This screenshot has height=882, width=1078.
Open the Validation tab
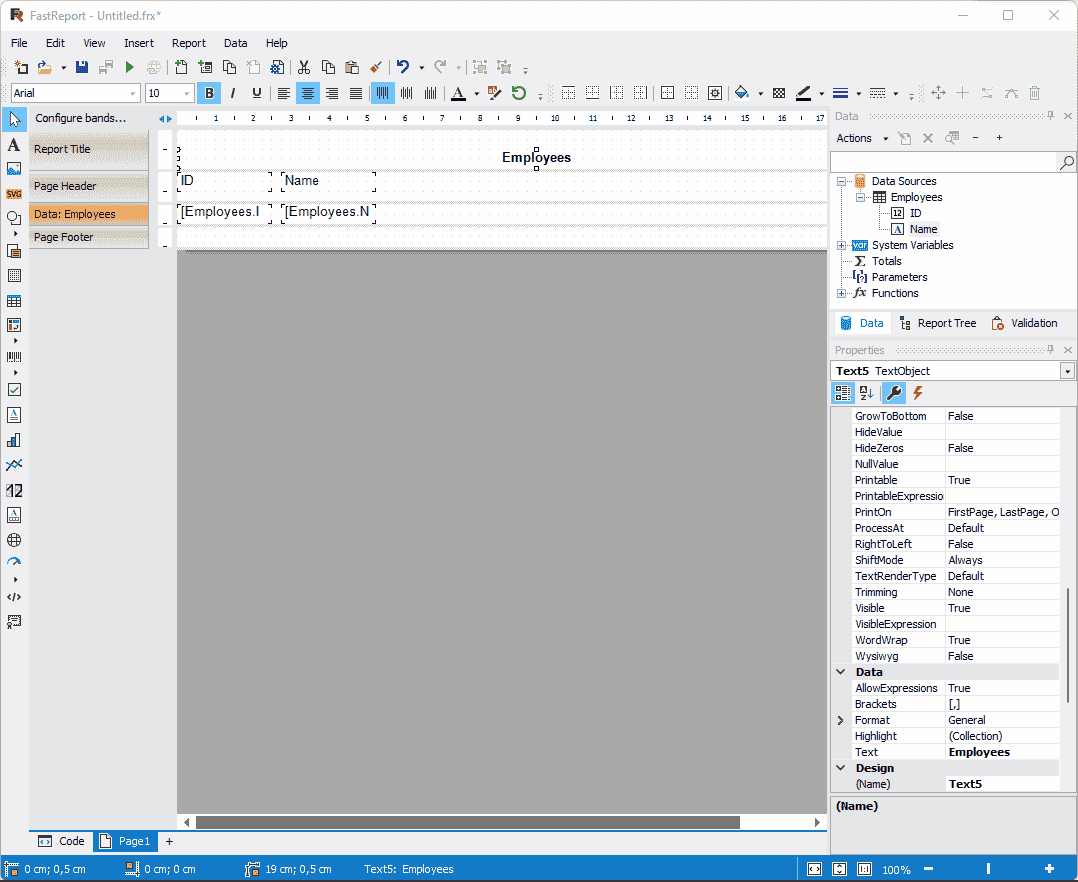click(1024, 323)
